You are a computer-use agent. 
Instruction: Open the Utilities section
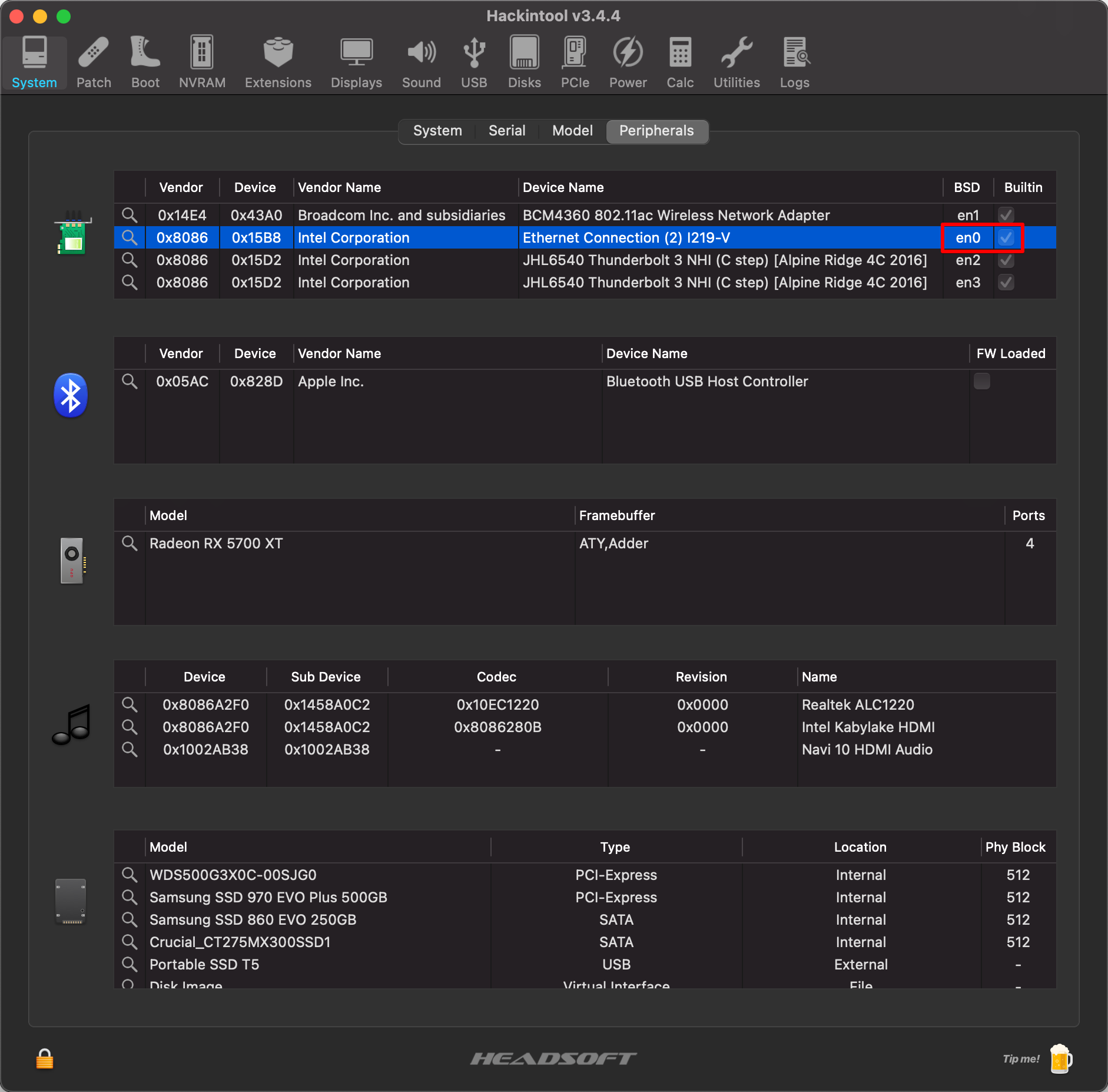coord(737,62)
